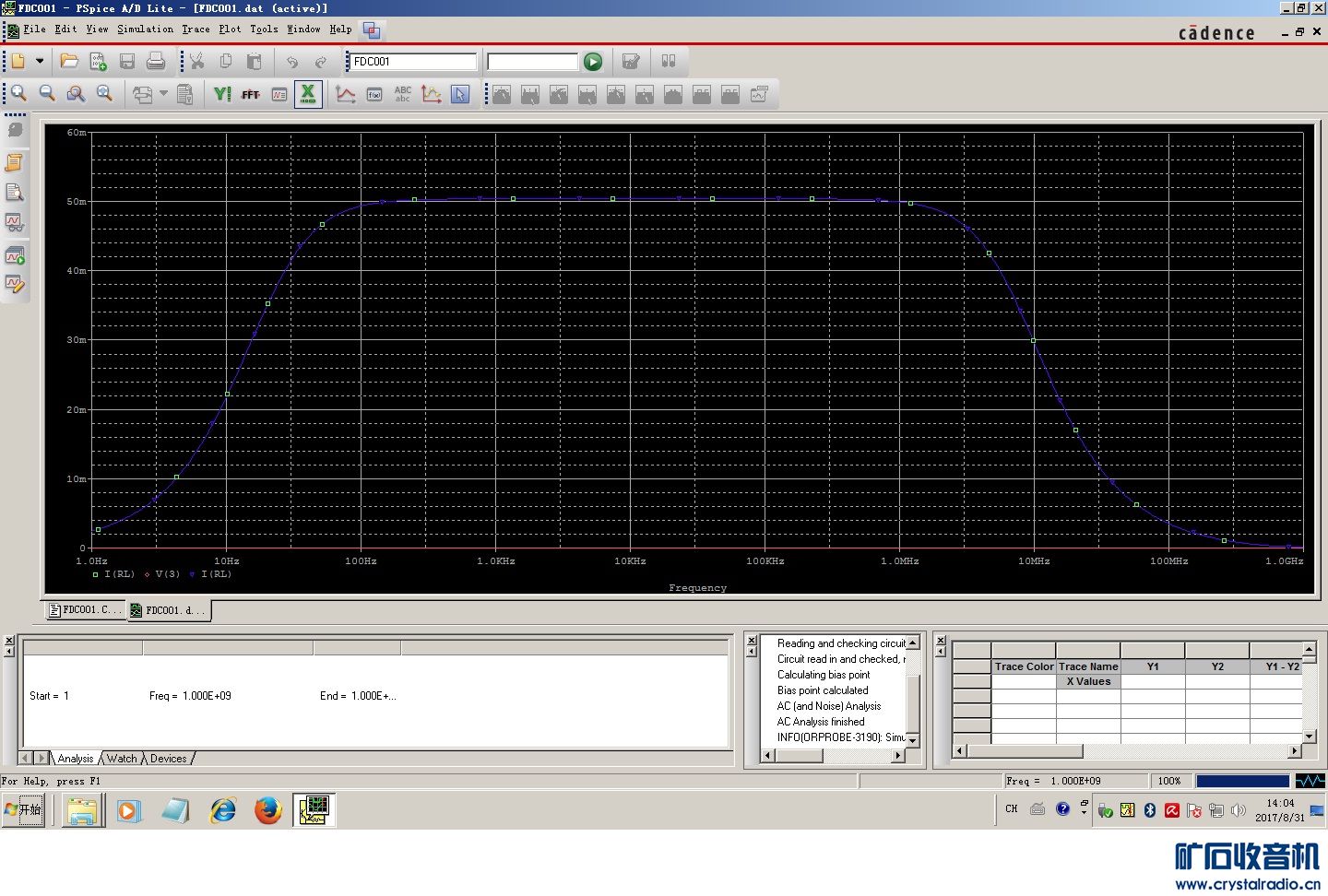Click the Cut scissors icon
Viewport: 1328px width, 896px height.
(x=197, y=61)
